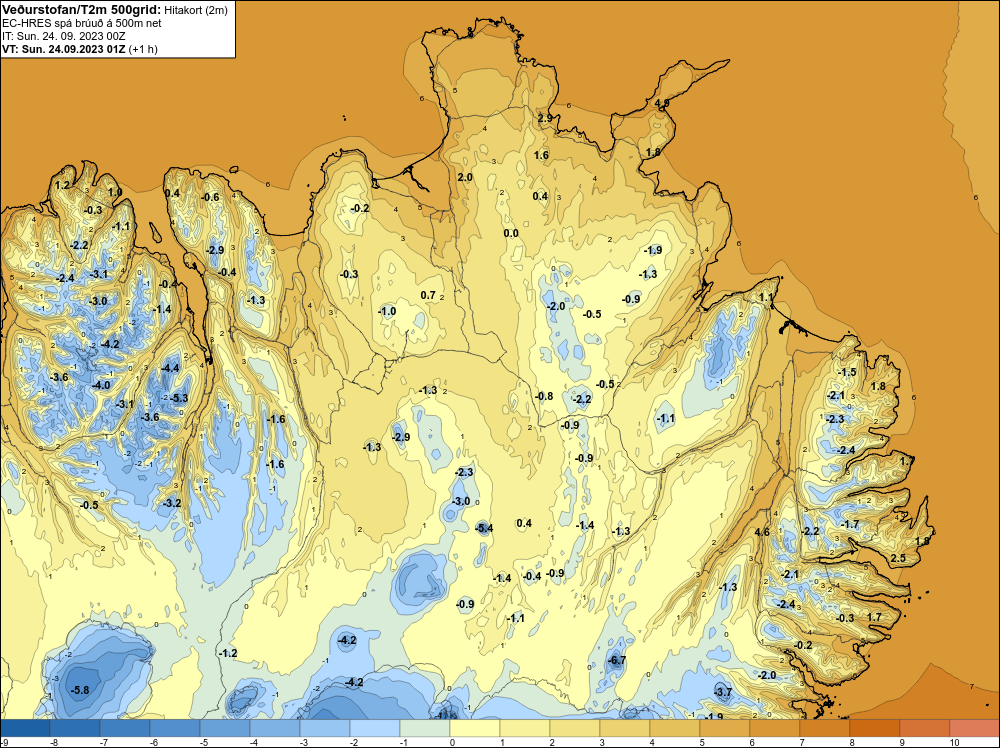Click the '-6.7' temperature value

tap(617, 661)
